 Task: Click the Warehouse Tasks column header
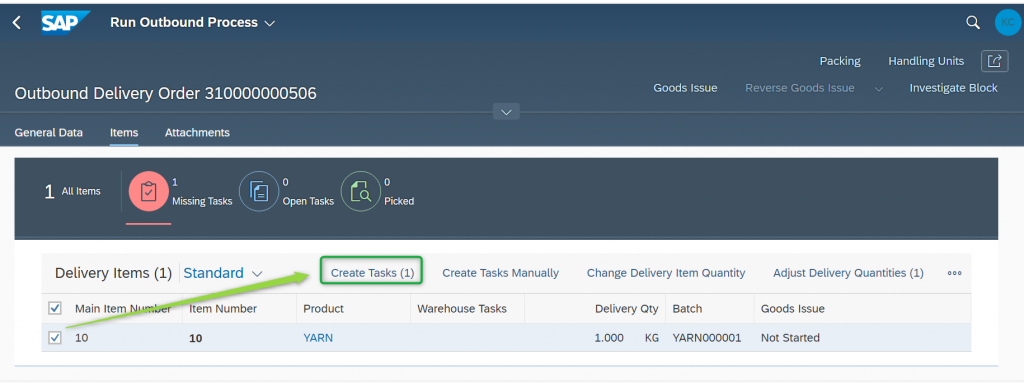(462, 308)
